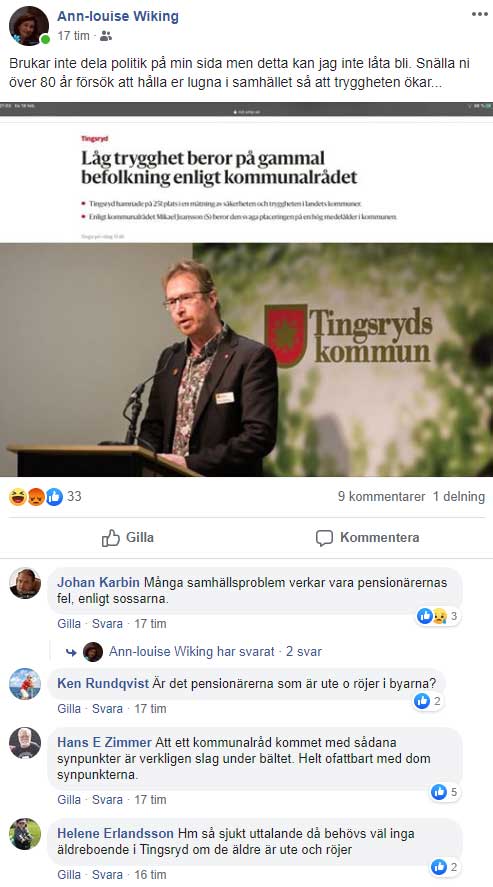Open the post options three-dot menu
Image resolution: width=493 pixels, height=887 pixels.
pos(479,15)
